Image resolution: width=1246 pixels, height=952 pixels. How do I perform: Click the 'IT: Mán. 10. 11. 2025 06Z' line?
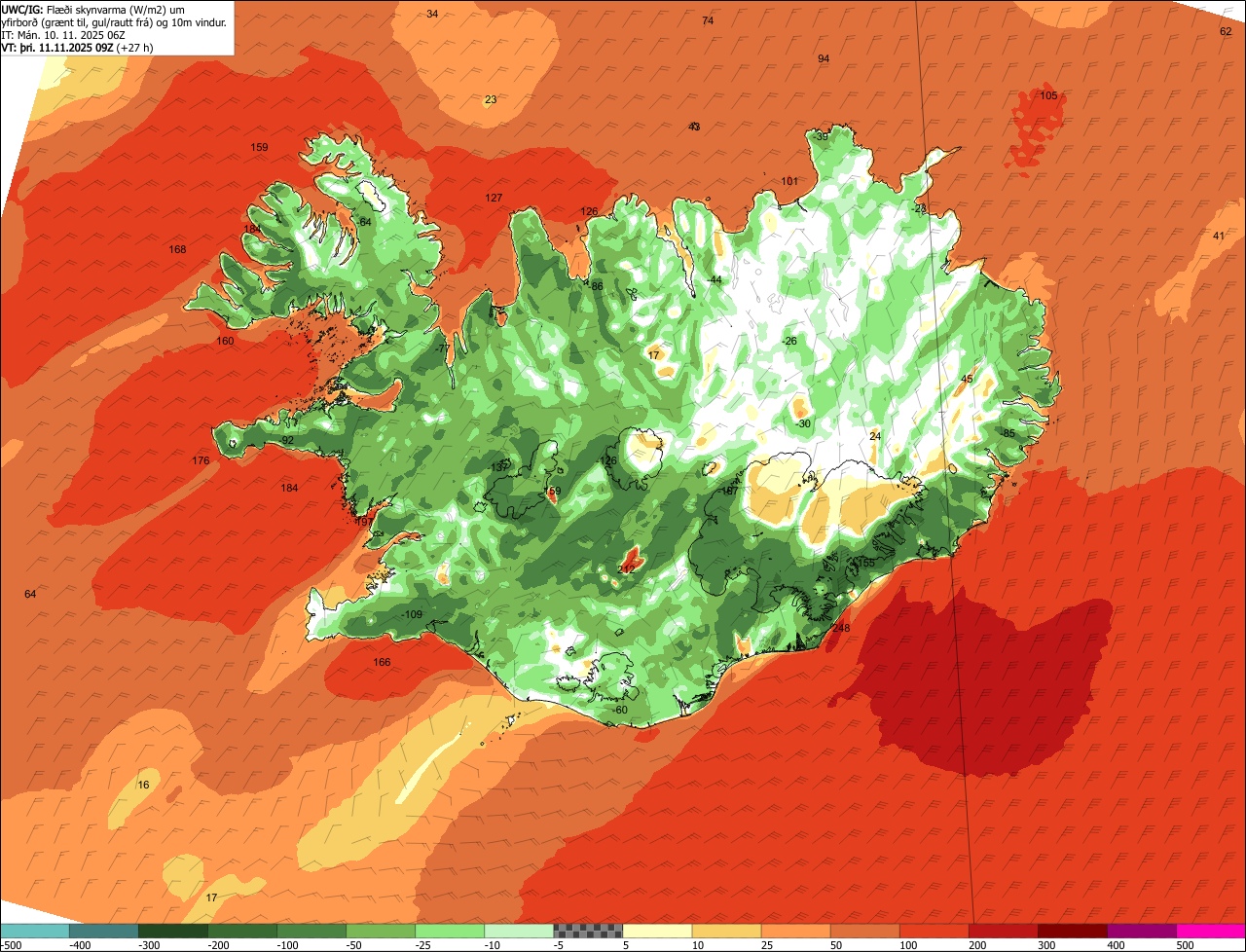pos(62,34)
